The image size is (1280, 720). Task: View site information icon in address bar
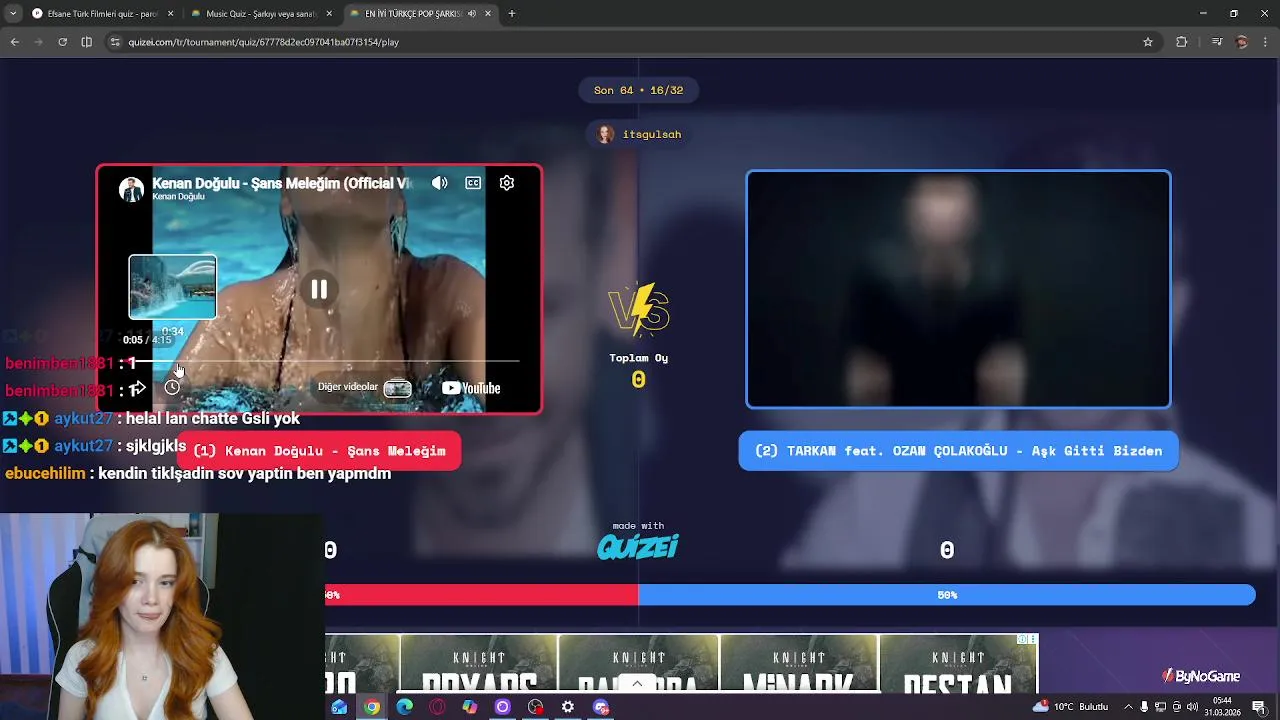tap(115, 42)
